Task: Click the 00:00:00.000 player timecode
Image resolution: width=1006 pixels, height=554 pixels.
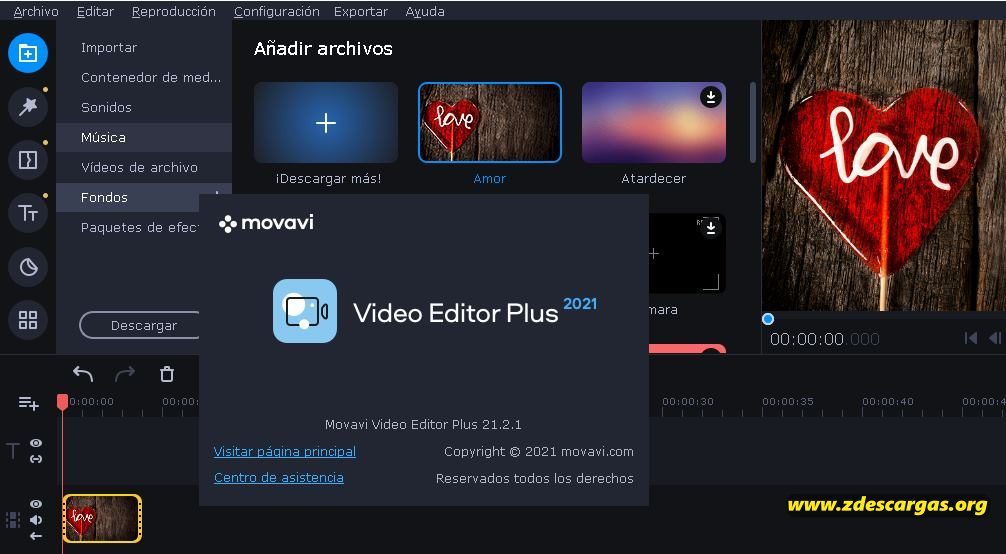Action: pyautogui.click(x=824, y=339)
